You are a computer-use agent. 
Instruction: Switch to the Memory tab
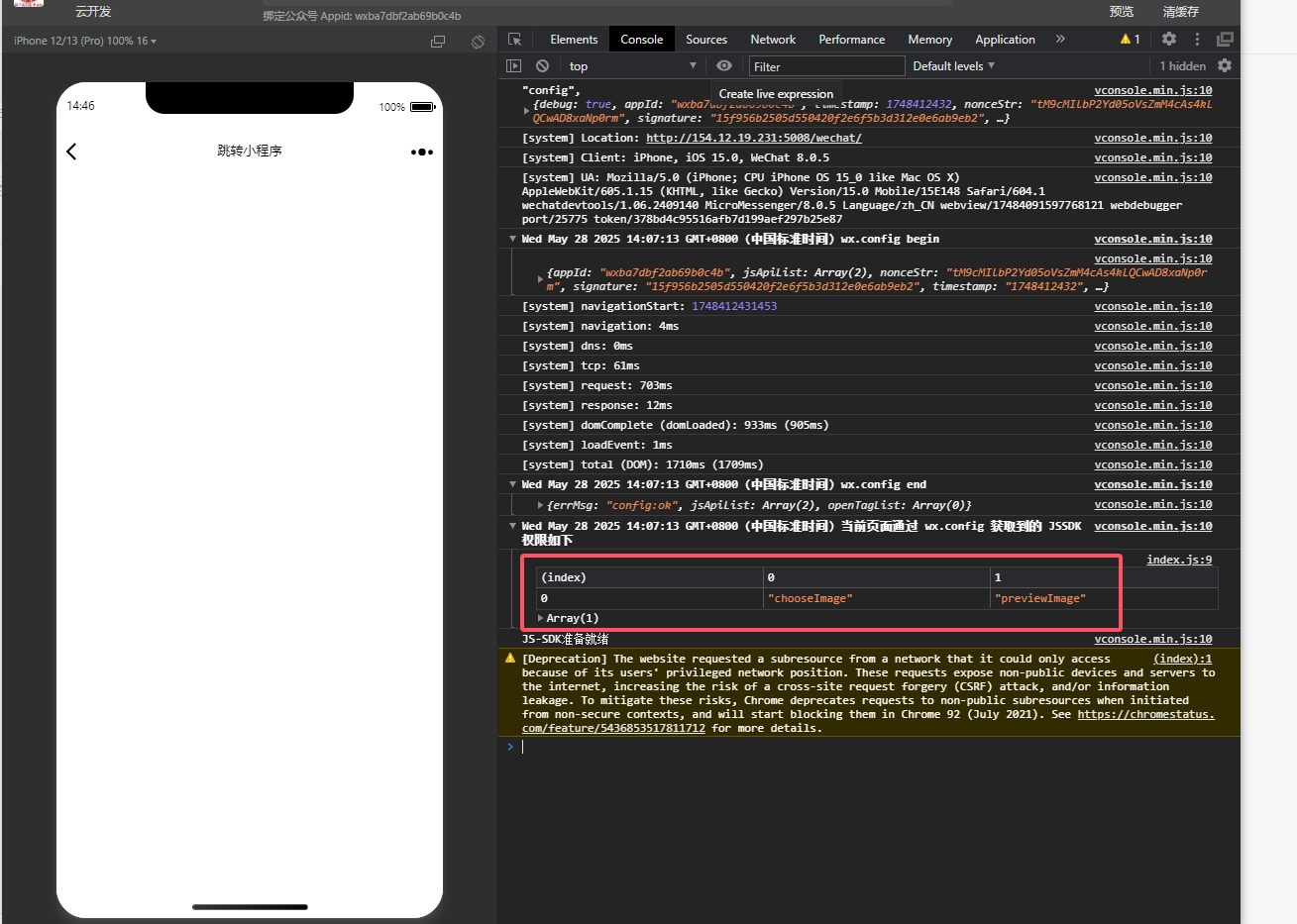929,40
